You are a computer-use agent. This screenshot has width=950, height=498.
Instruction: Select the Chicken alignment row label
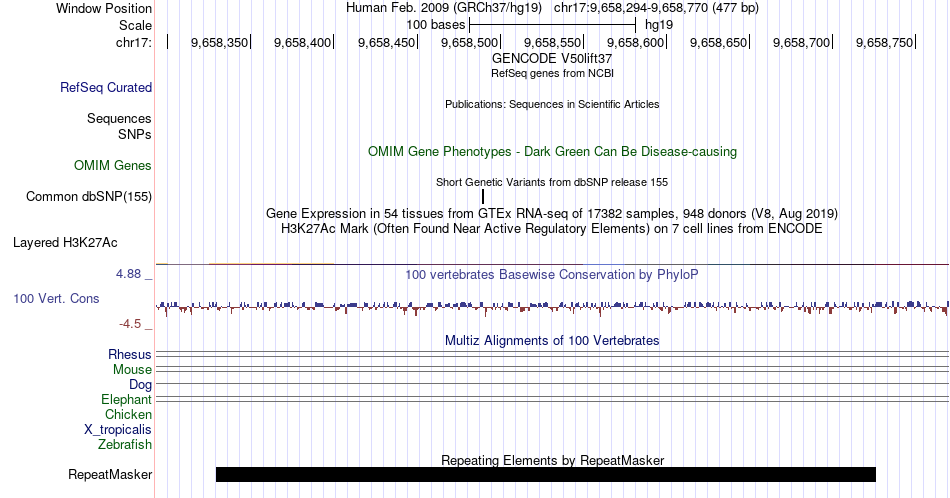(128, 414)
